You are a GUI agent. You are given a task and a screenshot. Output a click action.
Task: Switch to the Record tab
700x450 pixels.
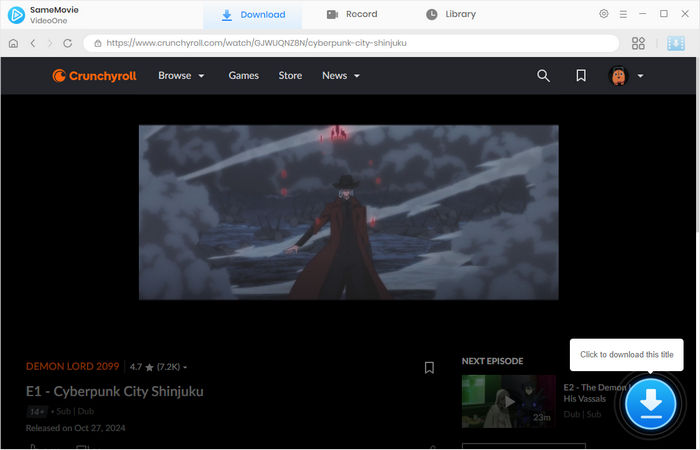(352, 14)
